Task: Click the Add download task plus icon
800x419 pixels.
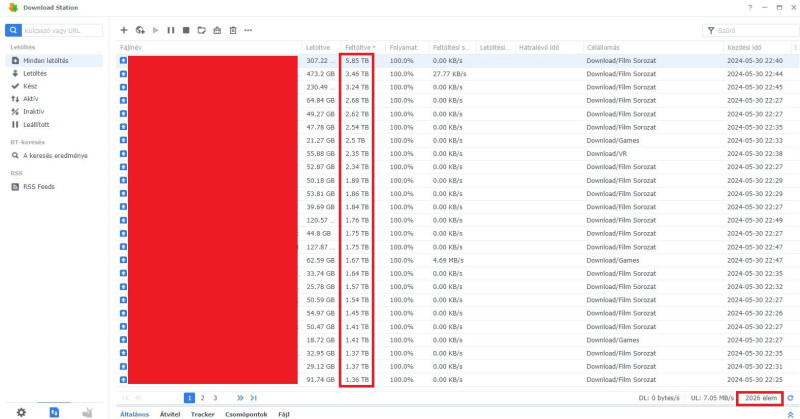Action: pyautogui.click(x=124, y=30)
